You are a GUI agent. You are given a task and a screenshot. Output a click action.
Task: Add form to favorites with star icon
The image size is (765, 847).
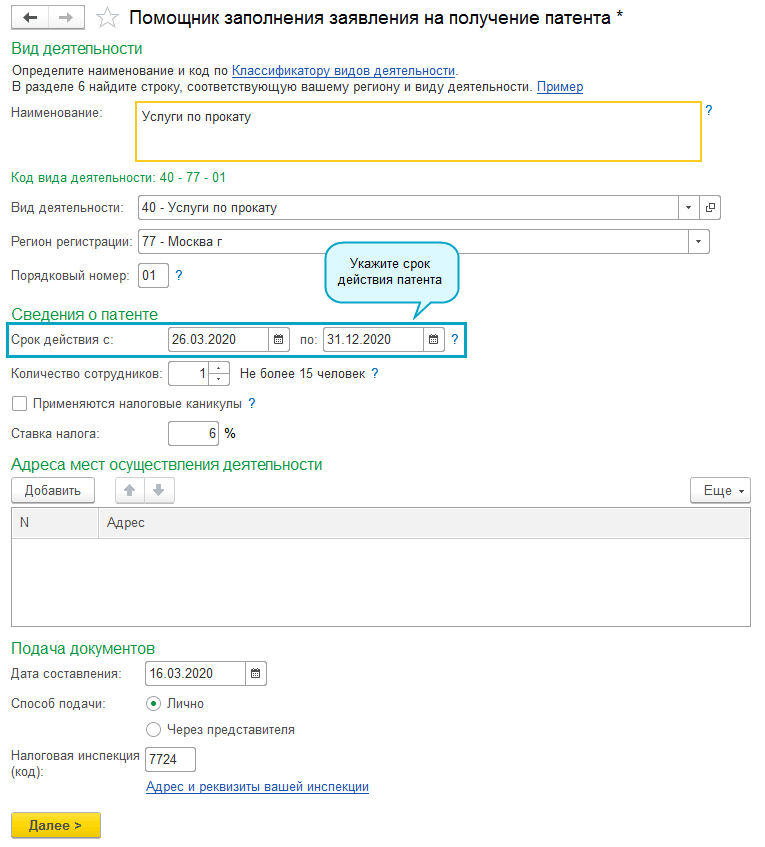[107, 18]
